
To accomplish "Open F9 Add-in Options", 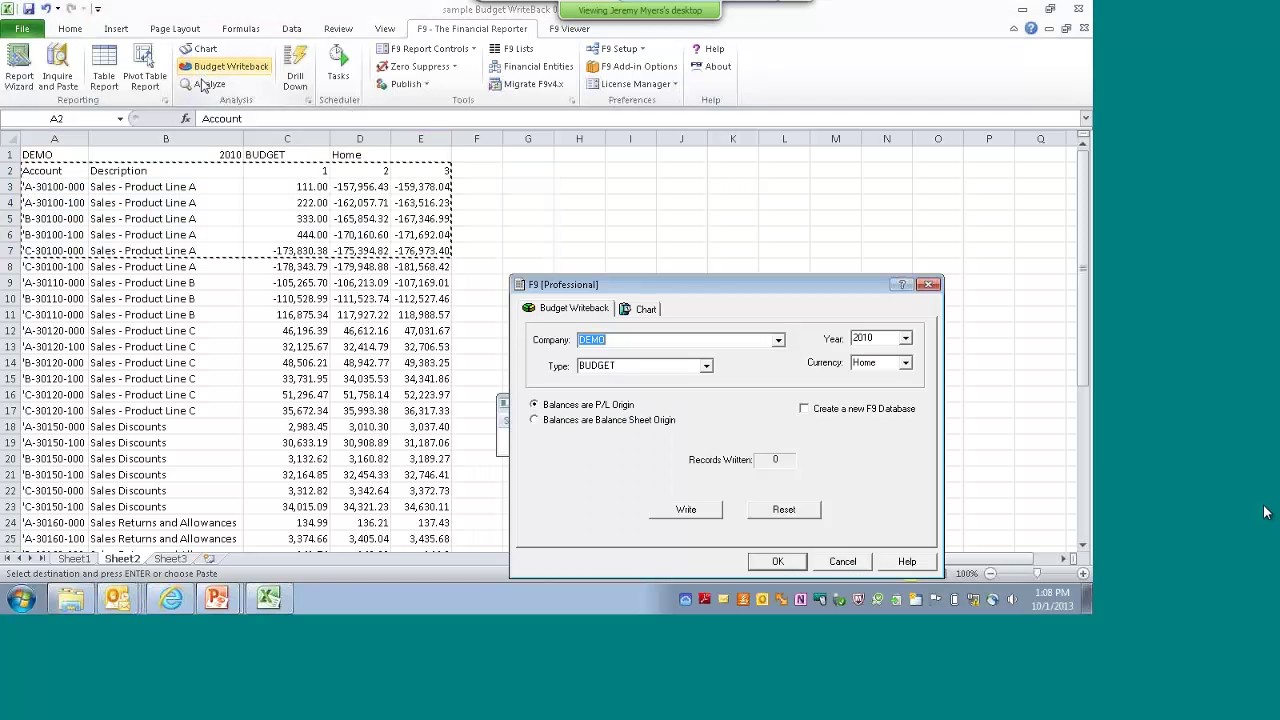I will point(632,66).
